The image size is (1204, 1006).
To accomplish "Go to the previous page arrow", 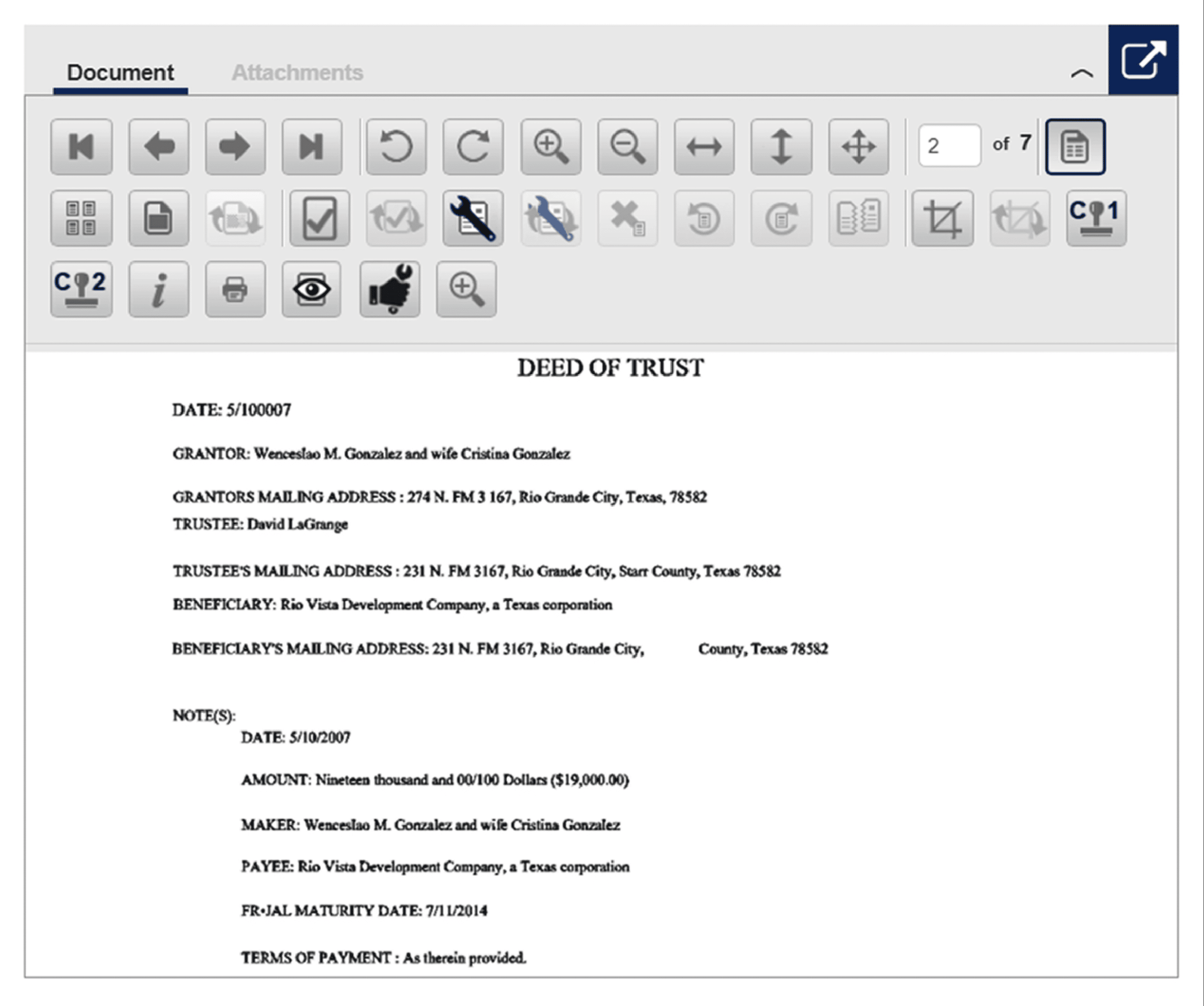I will coord(159,147).
